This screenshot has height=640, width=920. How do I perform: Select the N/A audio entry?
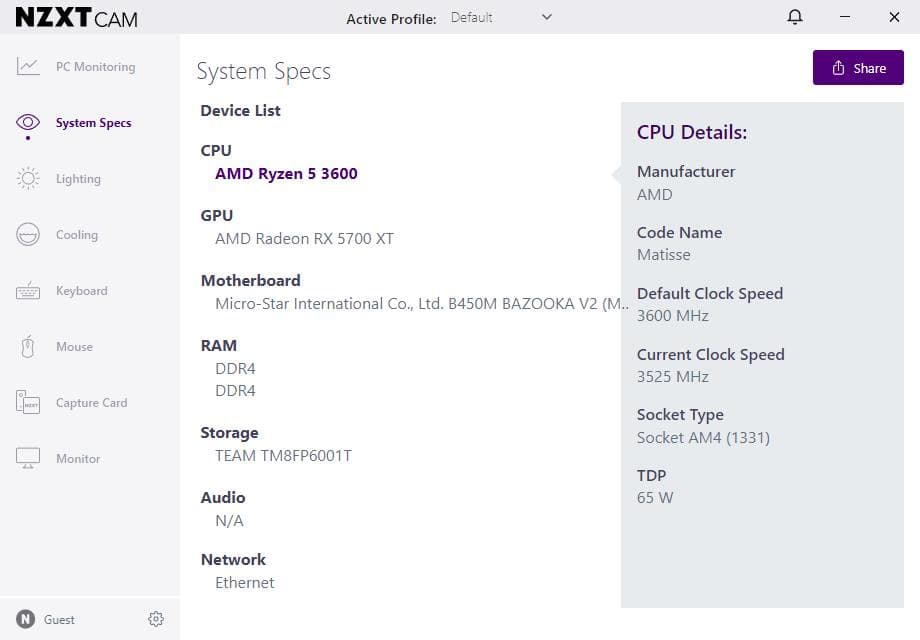point(229,520)
